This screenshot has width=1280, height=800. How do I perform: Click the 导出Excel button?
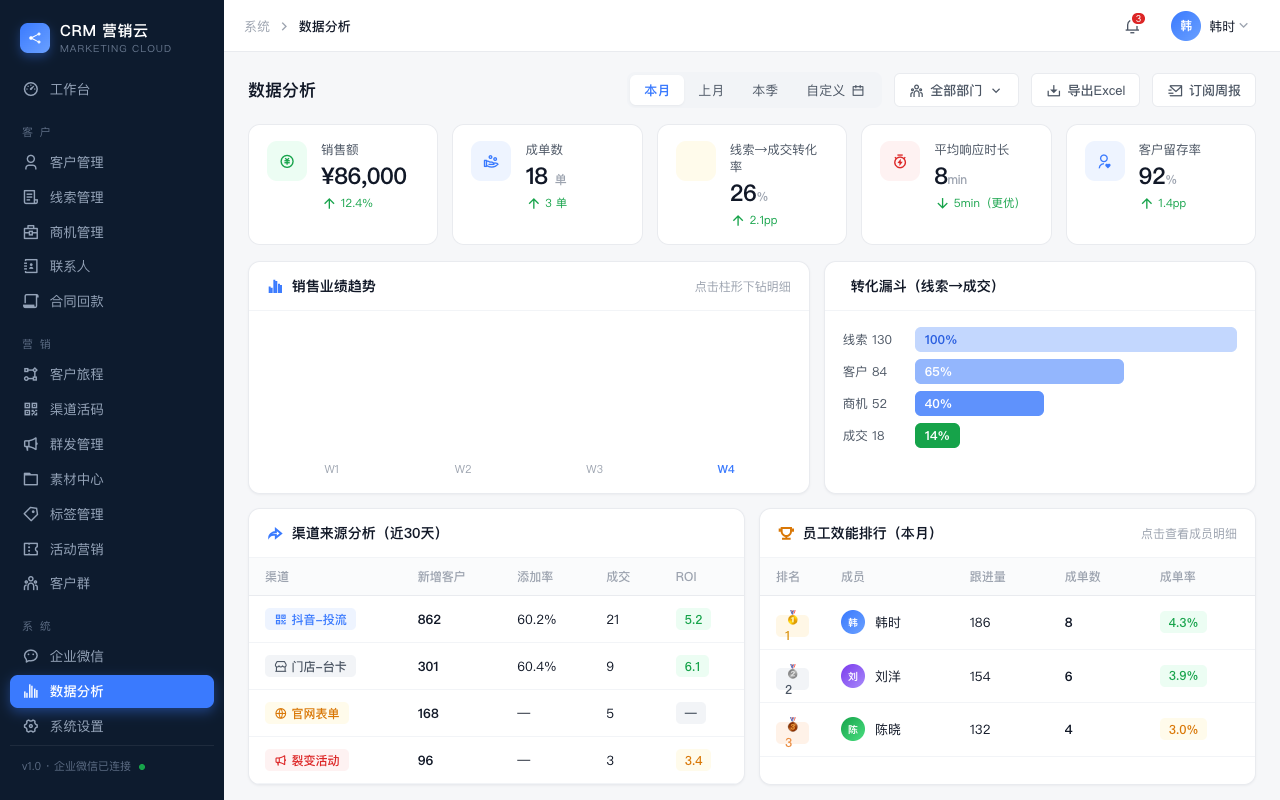point(1085,90)
